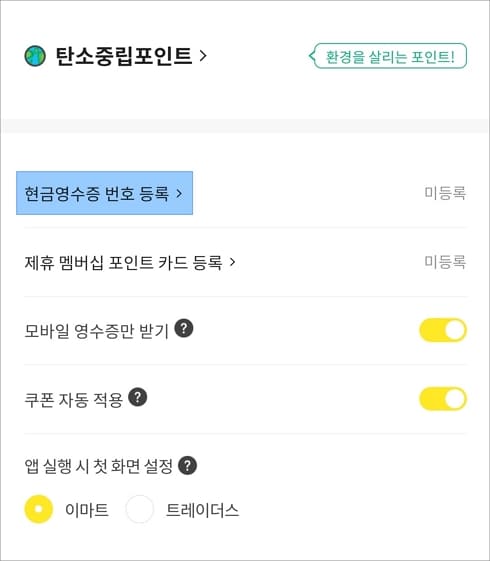The image size is (490, 561).
Task: Click the chevron after 제휴 멤버십 포인트 카드 등록
Action: 232,262
